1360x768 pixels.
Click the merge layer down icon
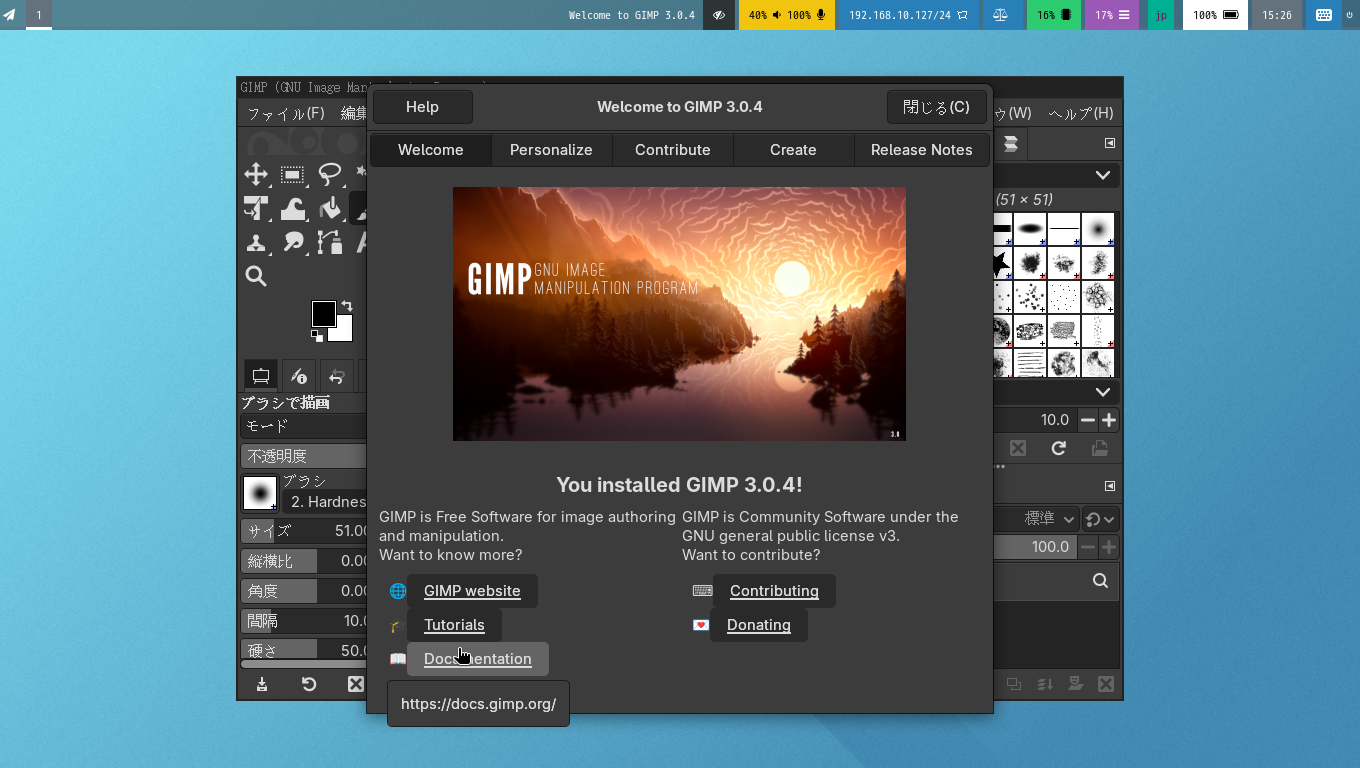(1045, 684)
